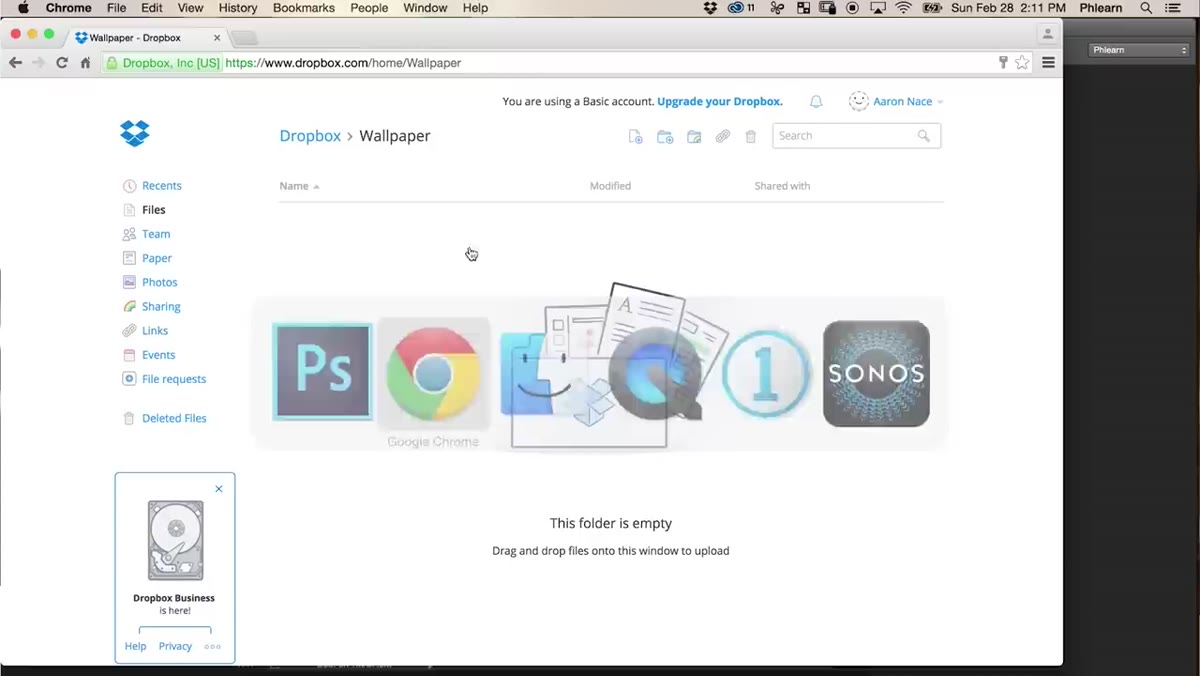Click the Share folder icon
The height and width of the screenshot is (676, 1200).
pos(694,137)
